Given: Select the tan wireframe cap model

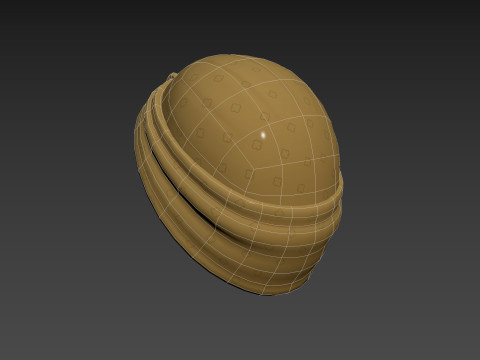Looking at the screenshot, I should point(238,175).
